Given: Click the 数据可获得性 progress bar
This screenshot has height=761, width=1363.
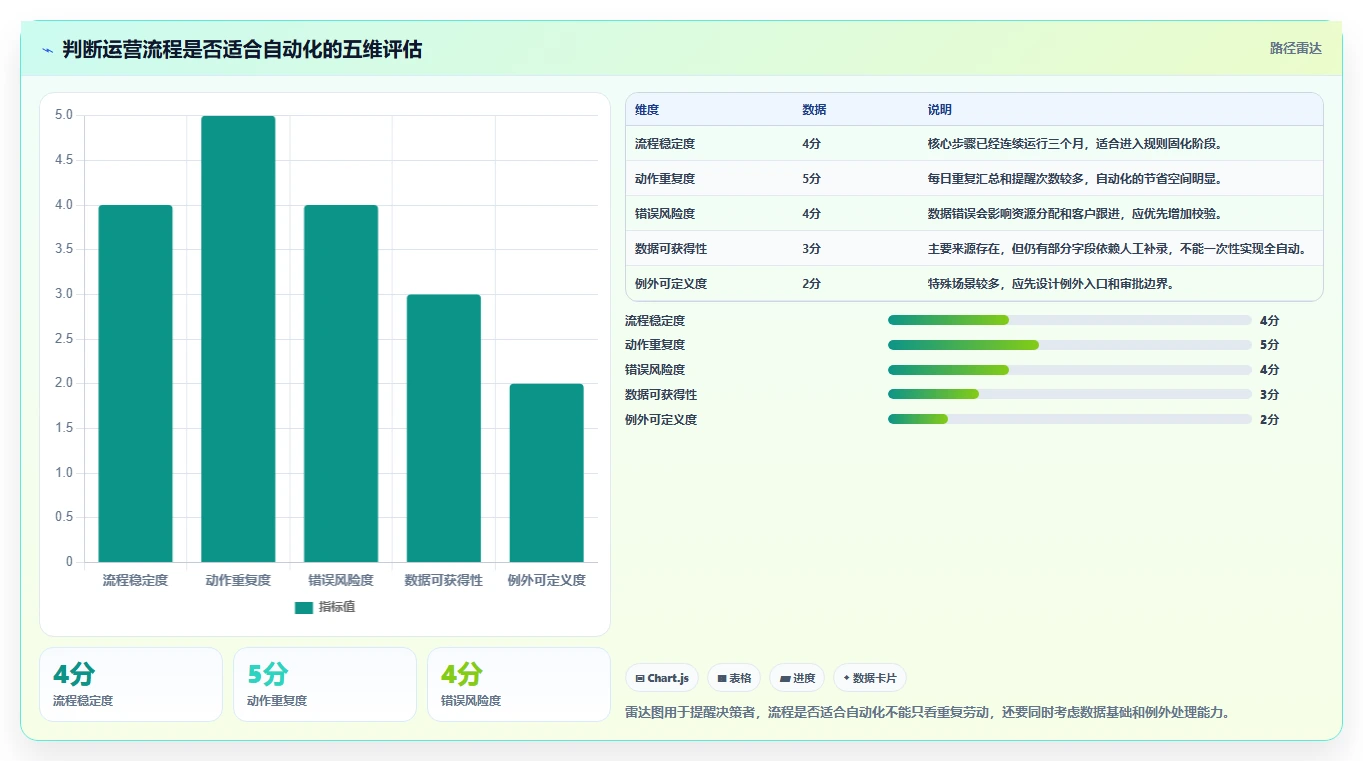Looking at the screenshot, I should coord(1070,394).
